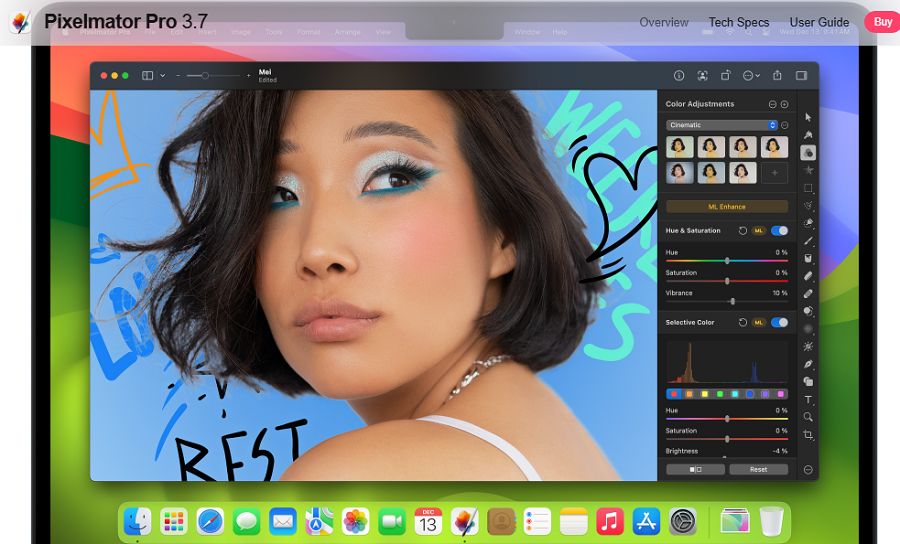Click the Share icon in toolbar
900x544 pixels.
pos(777,75)
